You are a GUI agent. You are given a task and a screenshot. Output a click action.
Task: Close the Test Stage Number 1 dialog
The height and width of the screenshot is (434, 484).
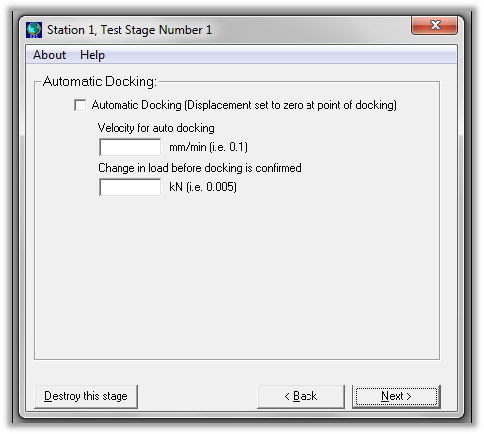click(434, 25)
